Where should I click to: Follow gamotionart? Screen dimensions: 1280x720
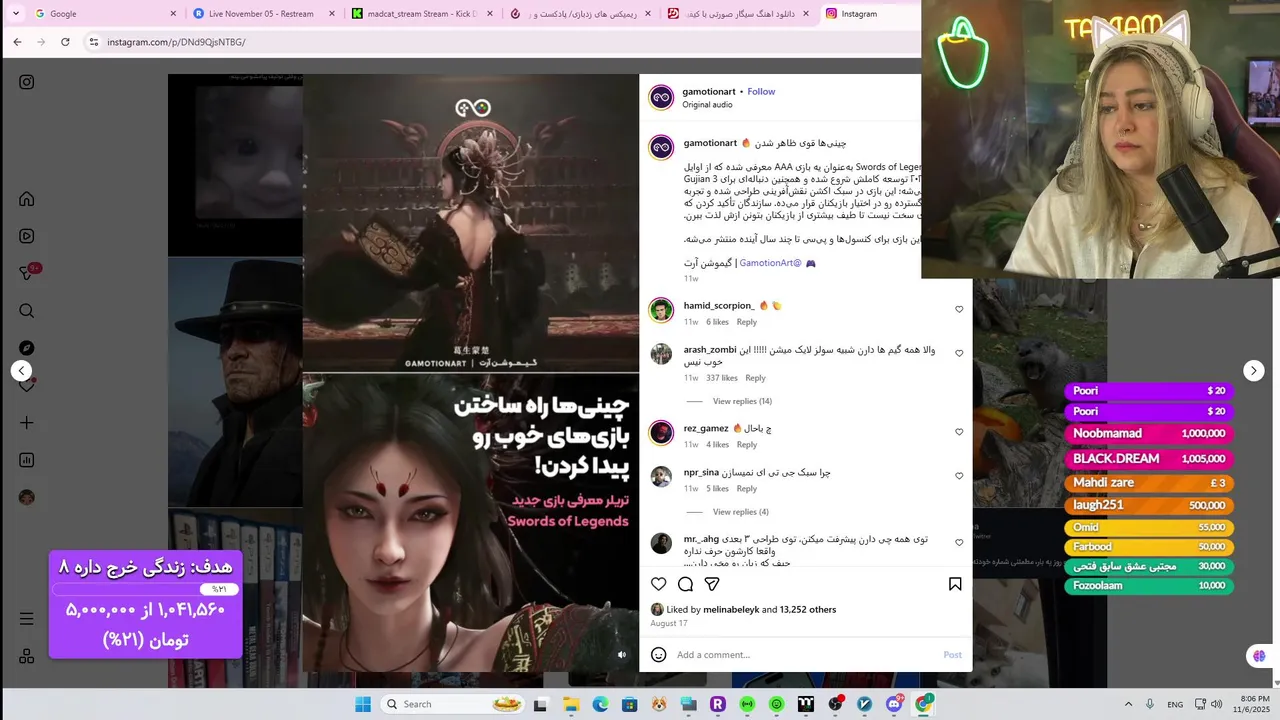click(761, 92)
